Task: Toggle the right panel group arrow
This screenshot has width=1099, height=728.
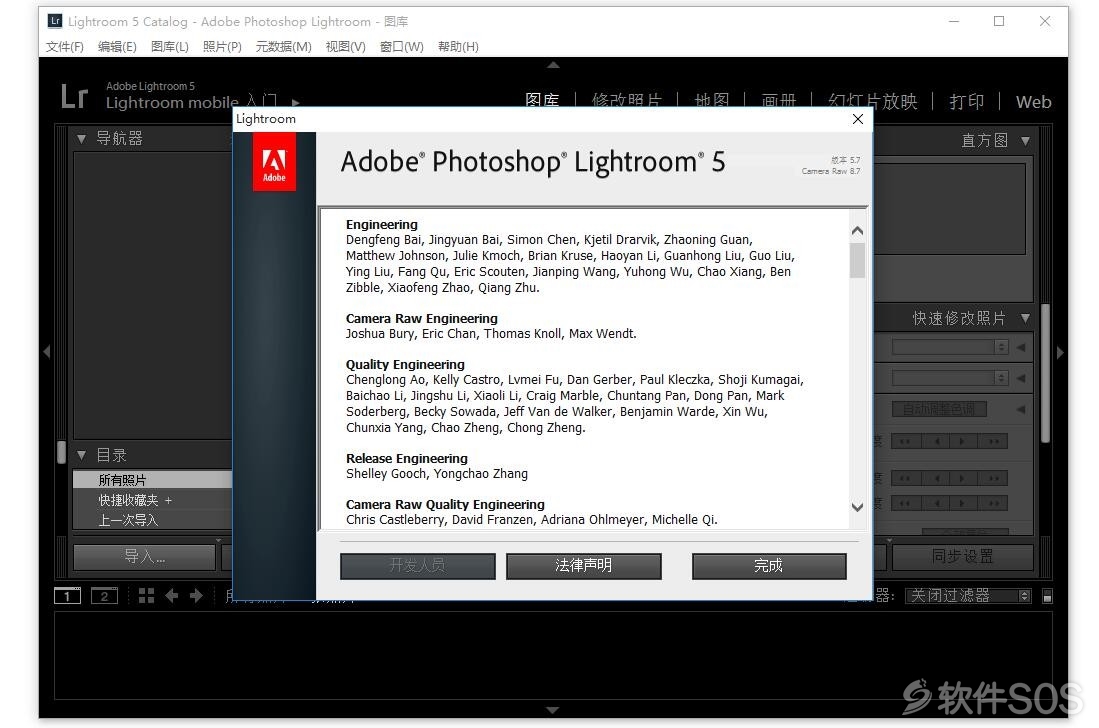Action: 1060,352
